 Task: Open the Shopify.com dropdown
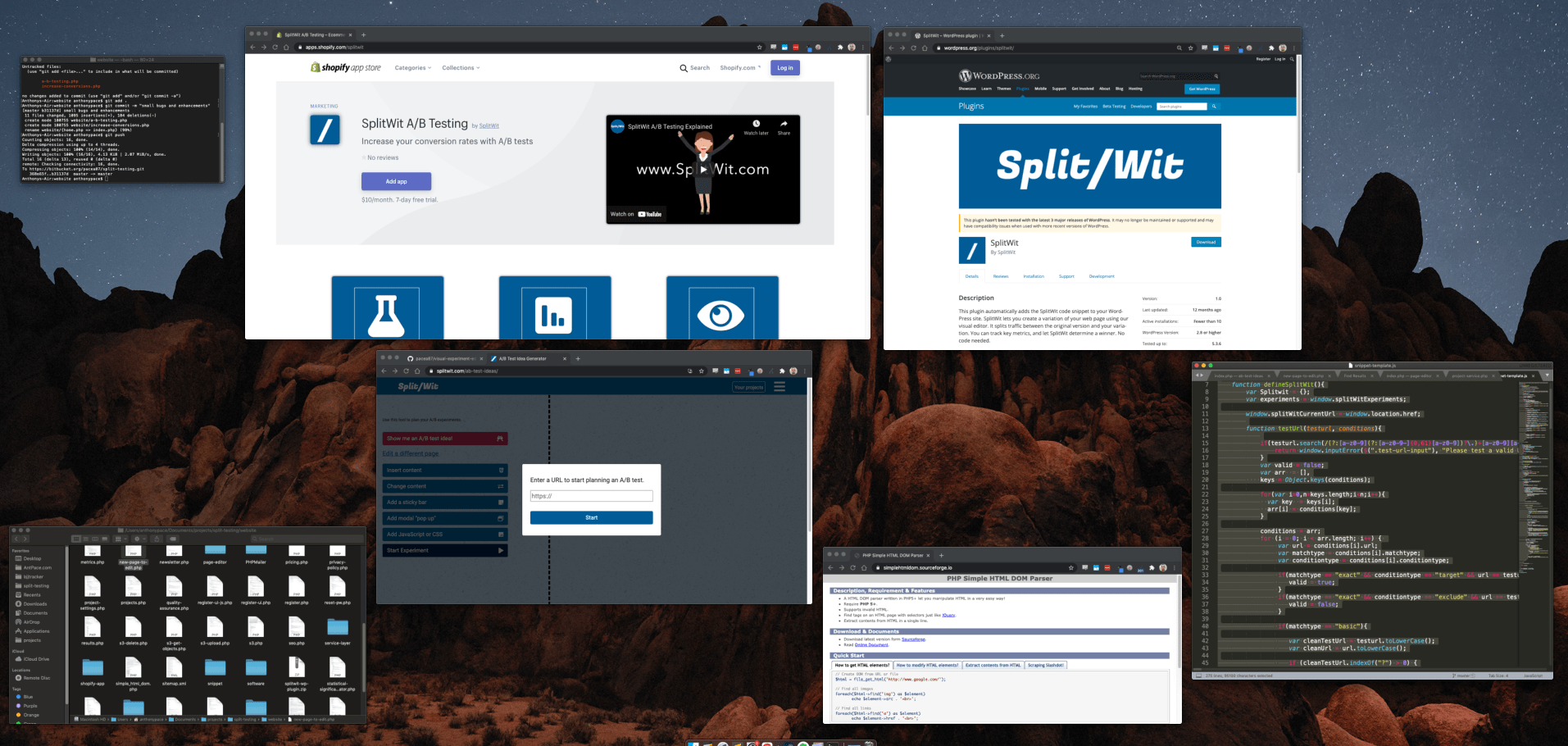tap(741, 68)
